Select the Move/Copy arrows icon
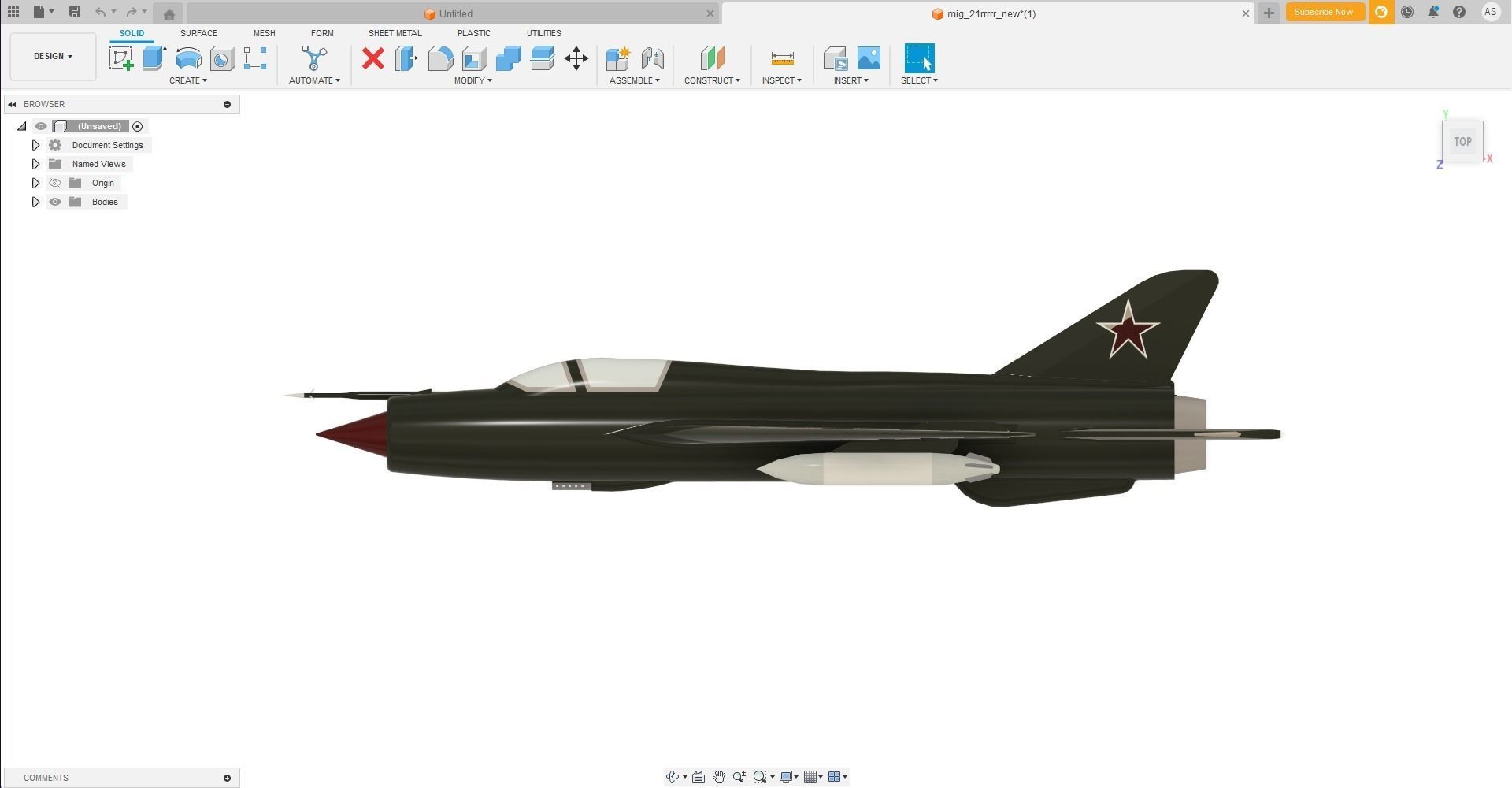The image size is (1512, 788). pos(576,58)
